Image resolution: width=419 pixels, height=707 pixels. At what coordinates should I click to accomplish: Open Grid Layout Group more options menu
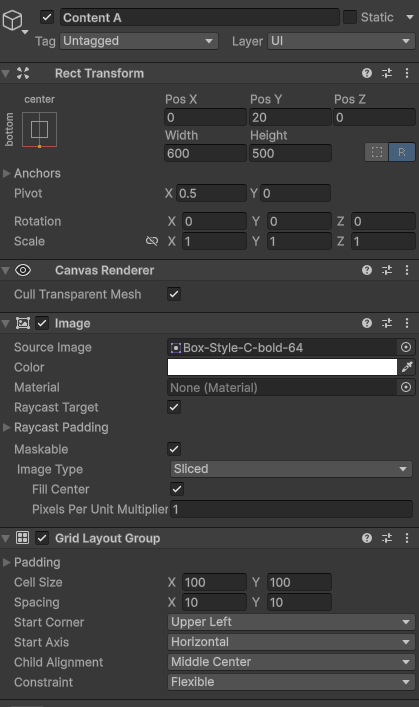(407, 538)
